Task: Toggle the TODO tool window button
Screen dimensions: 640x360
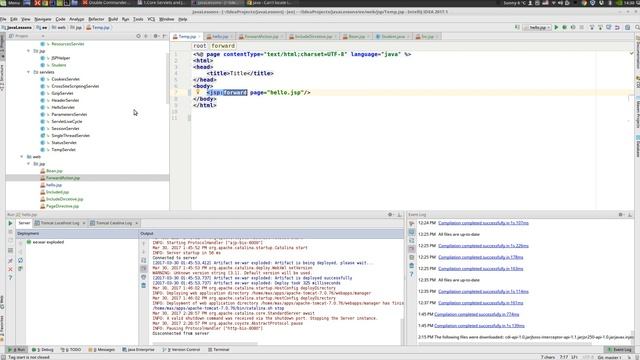Action: [71, 349]
